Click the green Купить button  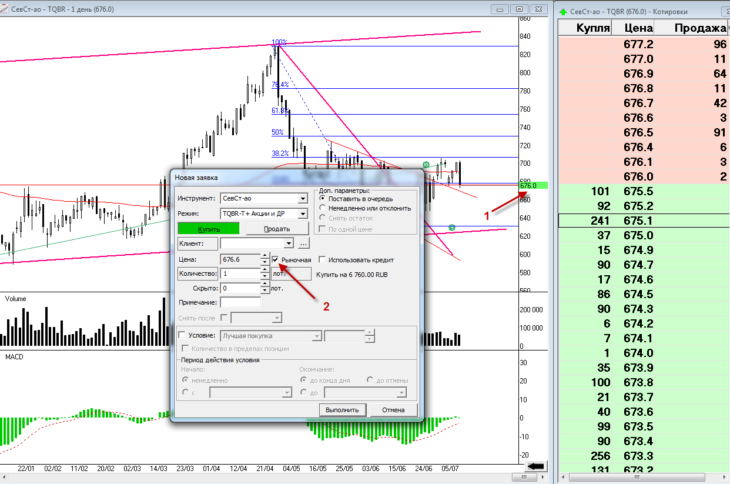[208, 229]
